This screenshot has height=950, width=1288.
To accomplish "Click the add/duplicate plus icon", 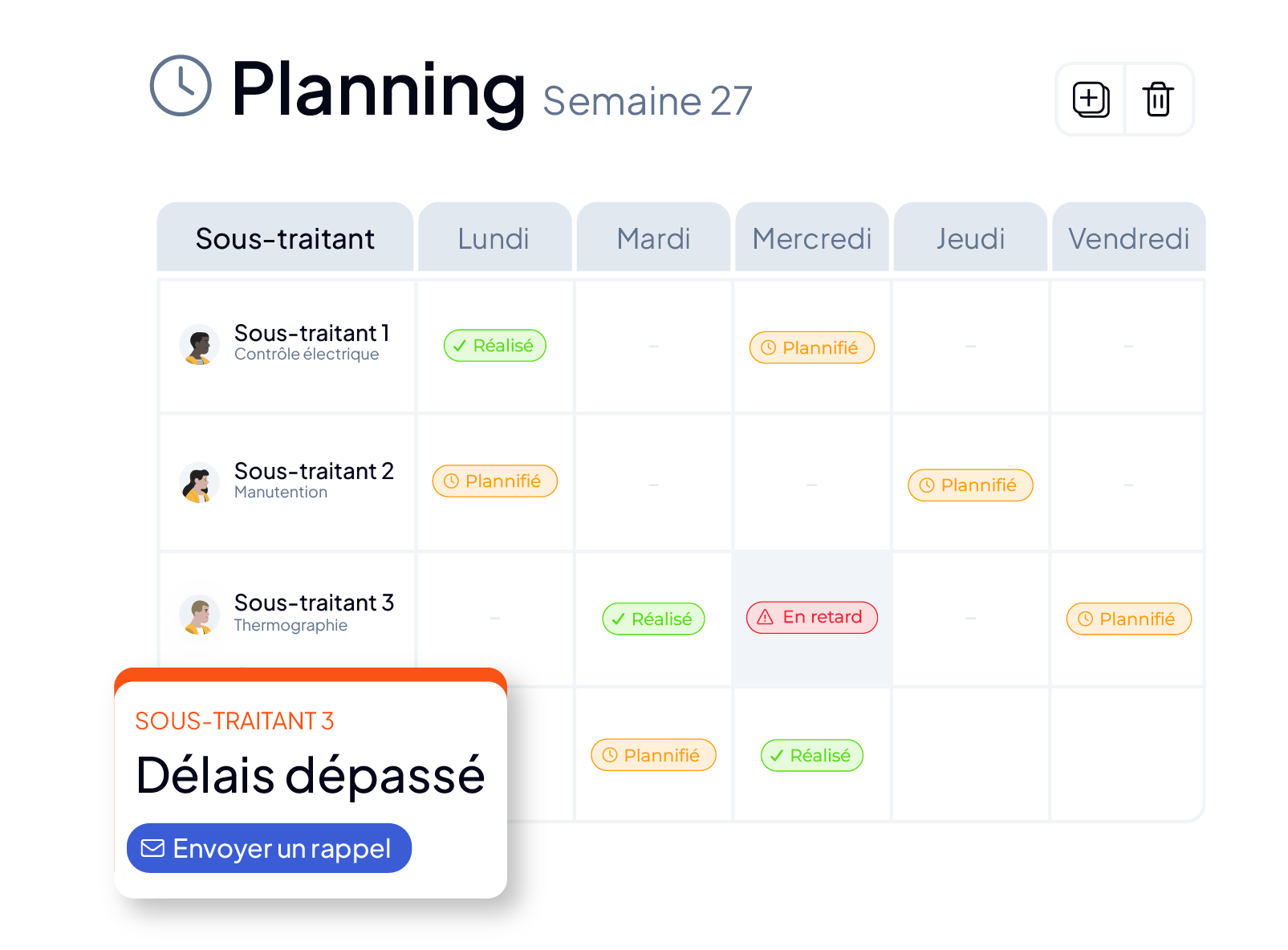I will tap(1091, 99).
